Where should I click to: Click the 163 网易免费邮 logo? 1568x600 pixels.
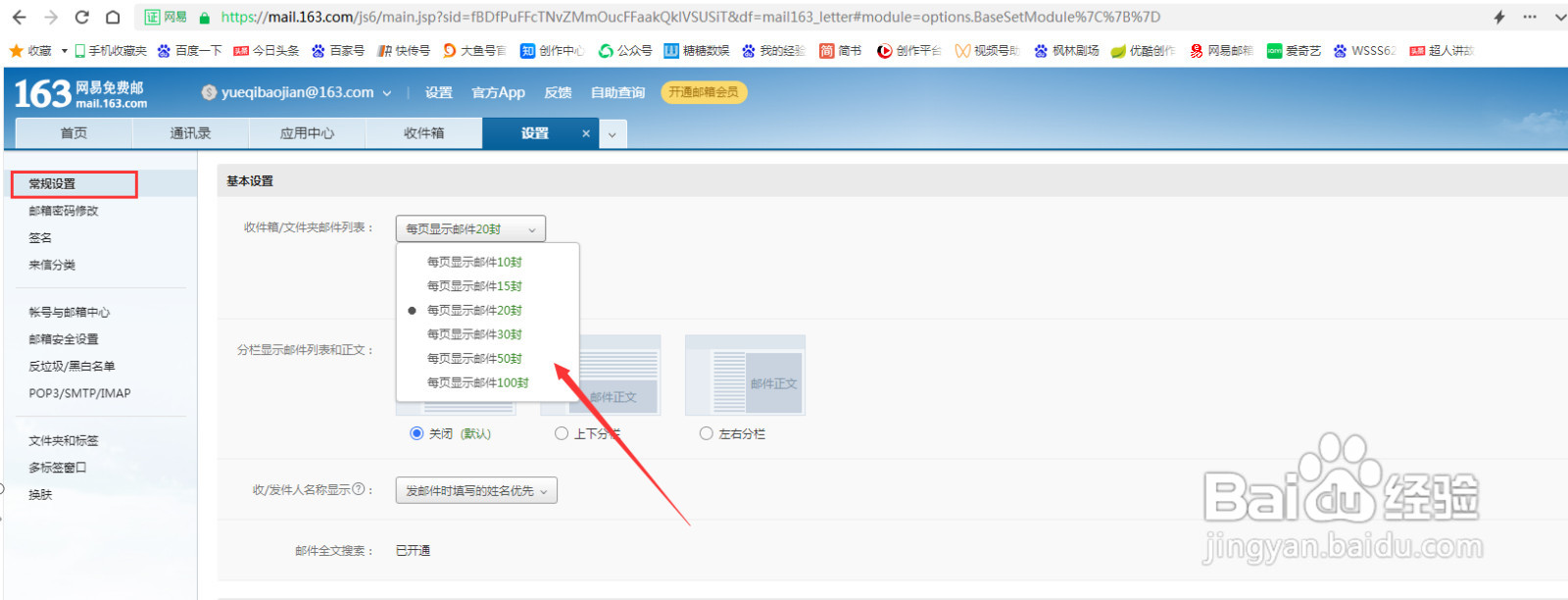coord(80,93)
